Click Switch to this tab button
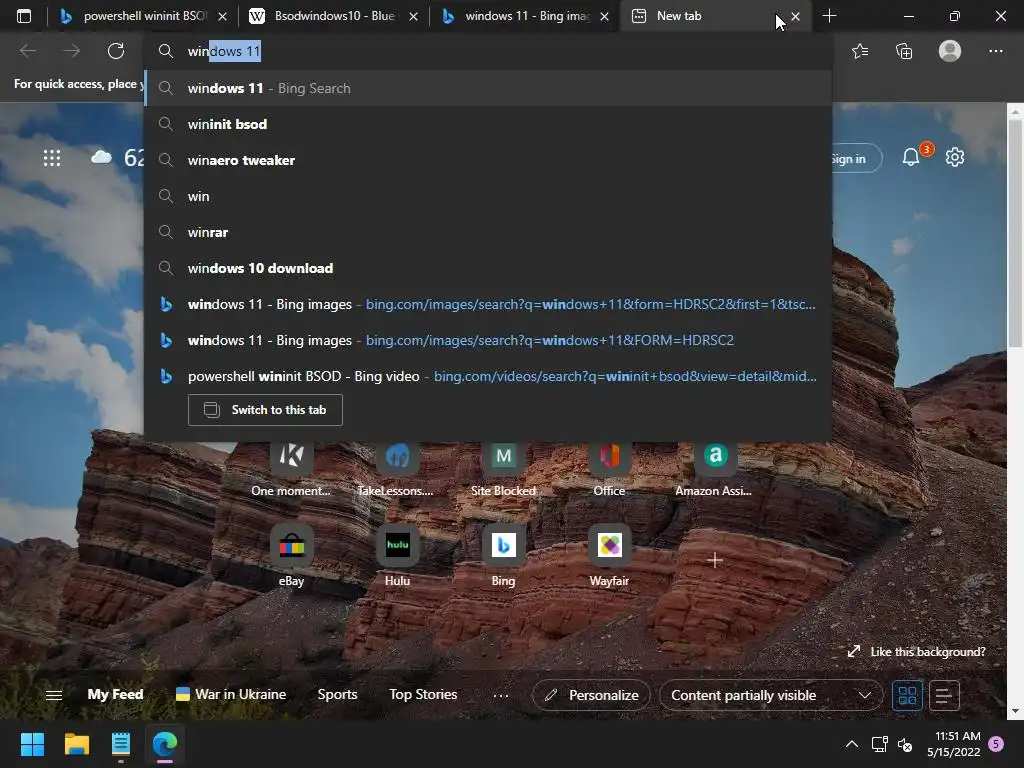1024x768 pixels. click(265, 410)
